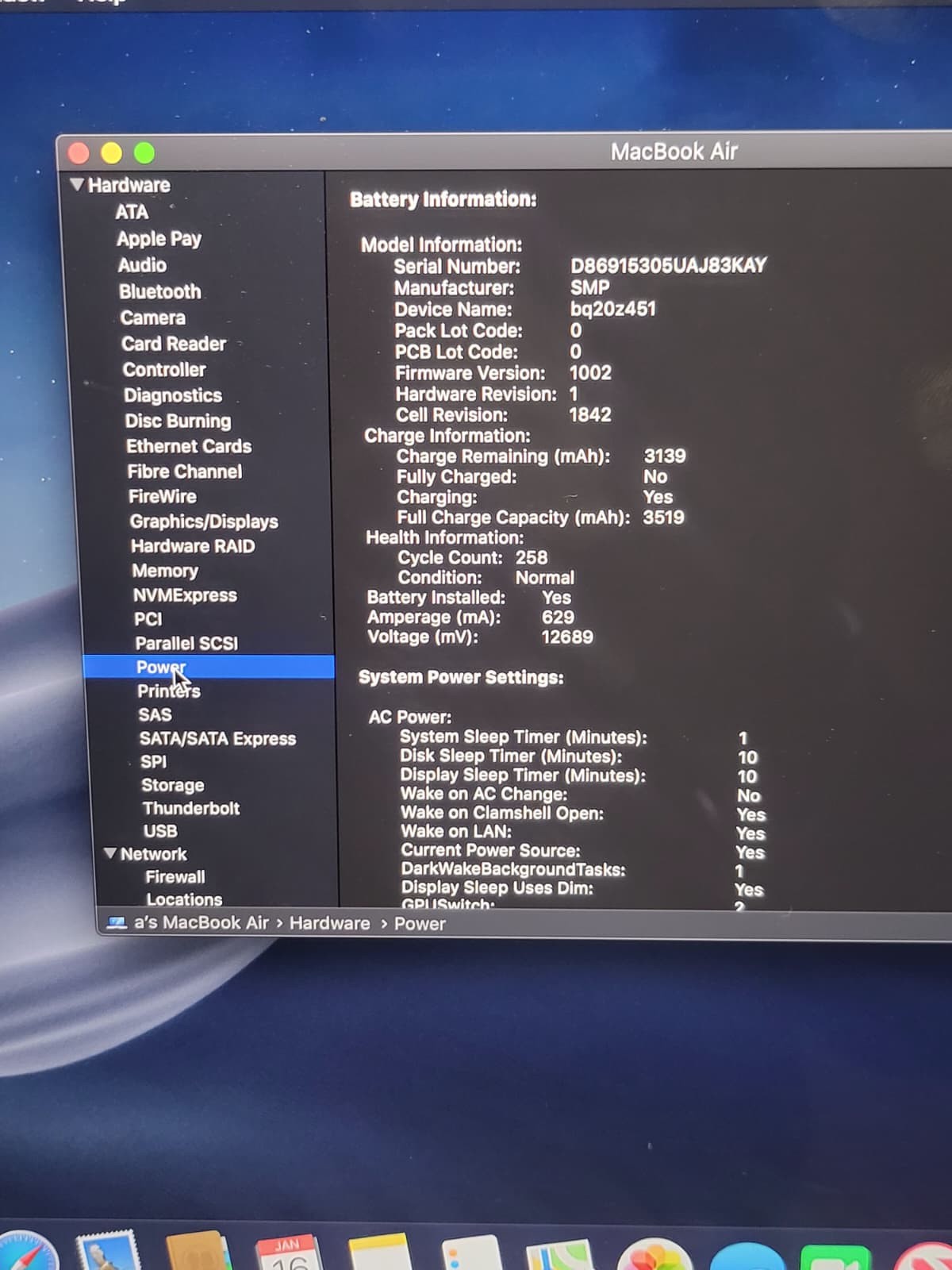Image resolution: width=952 pixels, height=1270 pixels.
Task: Open Photos from the Dock
Action: [x=654, y=1255]
